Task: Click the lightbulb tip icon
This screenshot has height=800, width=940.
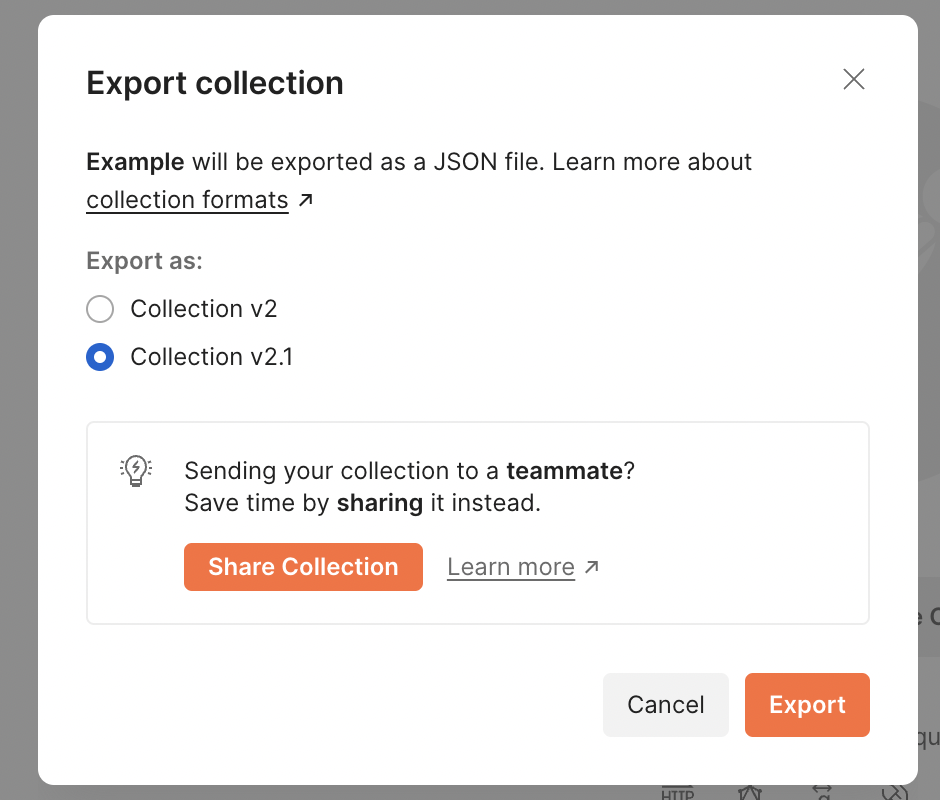Action: (x=136, y=471)
